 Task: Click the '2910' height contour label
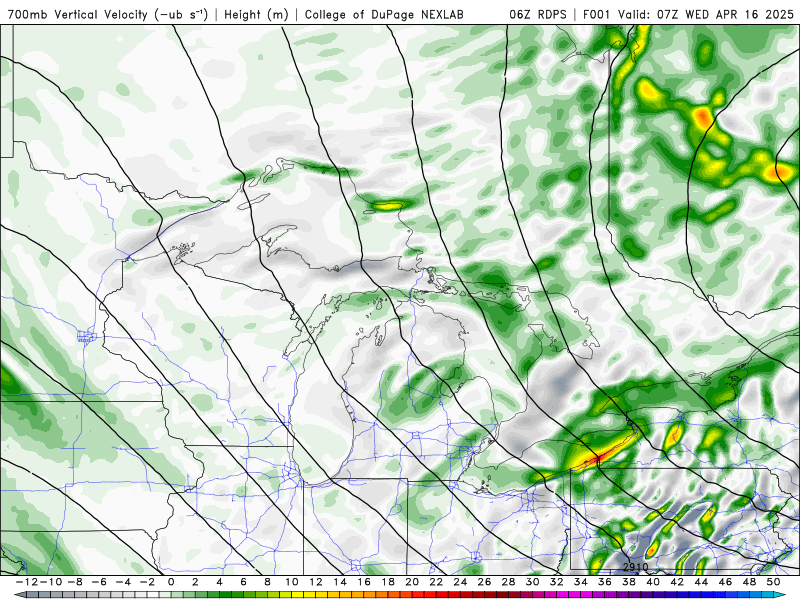(636, 567)
